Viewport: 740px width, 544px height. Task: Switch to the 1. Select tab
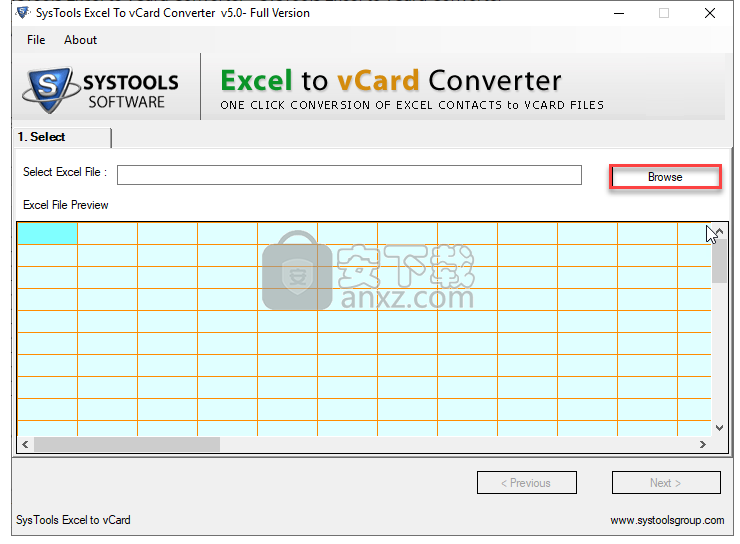click(x=63, y=137)
